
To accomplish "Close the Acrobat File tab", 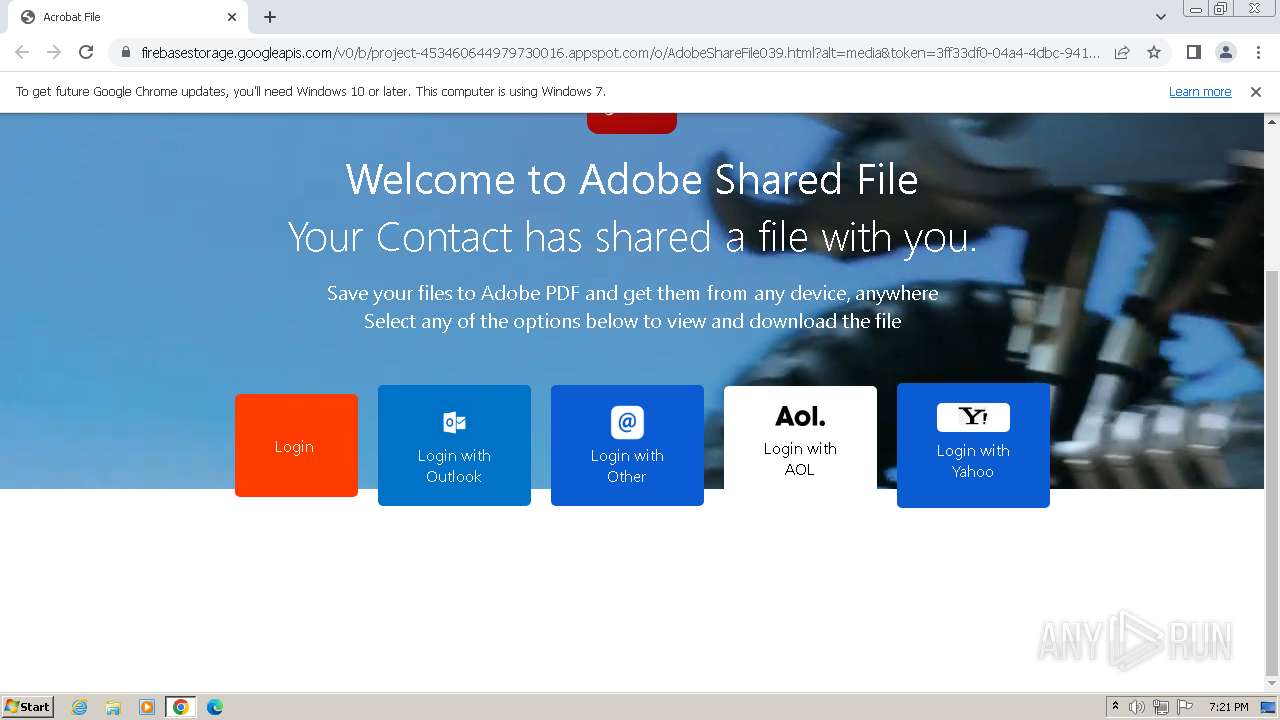I will 232,17.
